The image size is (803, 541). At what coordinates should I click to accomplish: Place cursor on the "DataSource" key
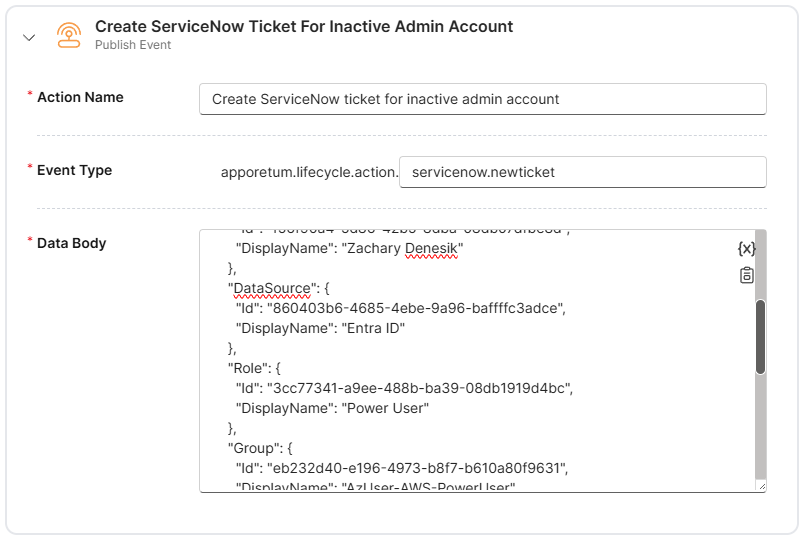coord(270,288)
